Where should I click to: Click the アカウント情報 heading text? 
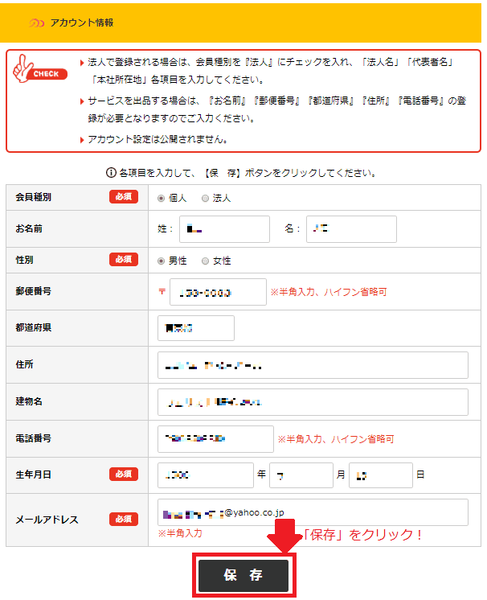pyautogui.click(x=82, y=23)
